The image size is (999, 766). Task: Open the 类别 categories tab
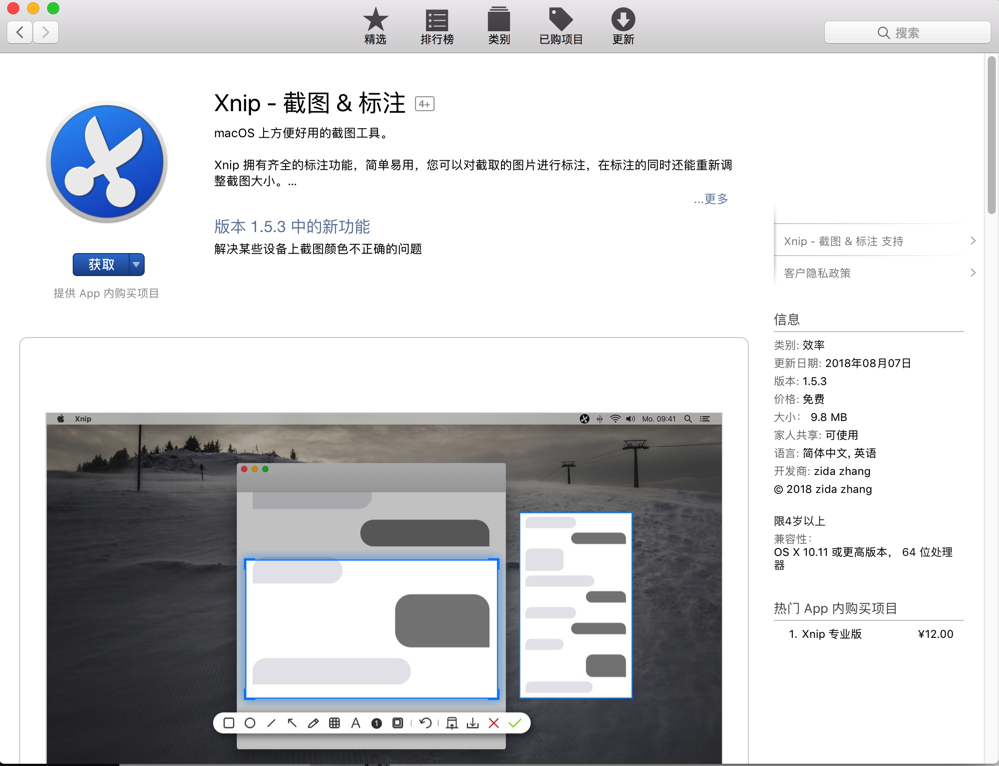coord(499,26)
